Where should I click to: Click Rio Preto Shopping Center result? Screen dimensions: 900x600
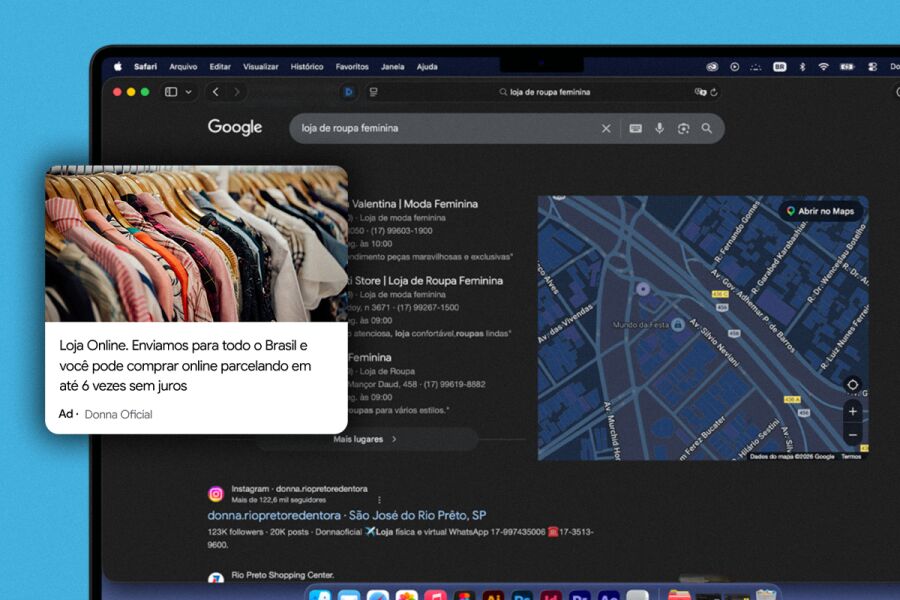point(282,575)
